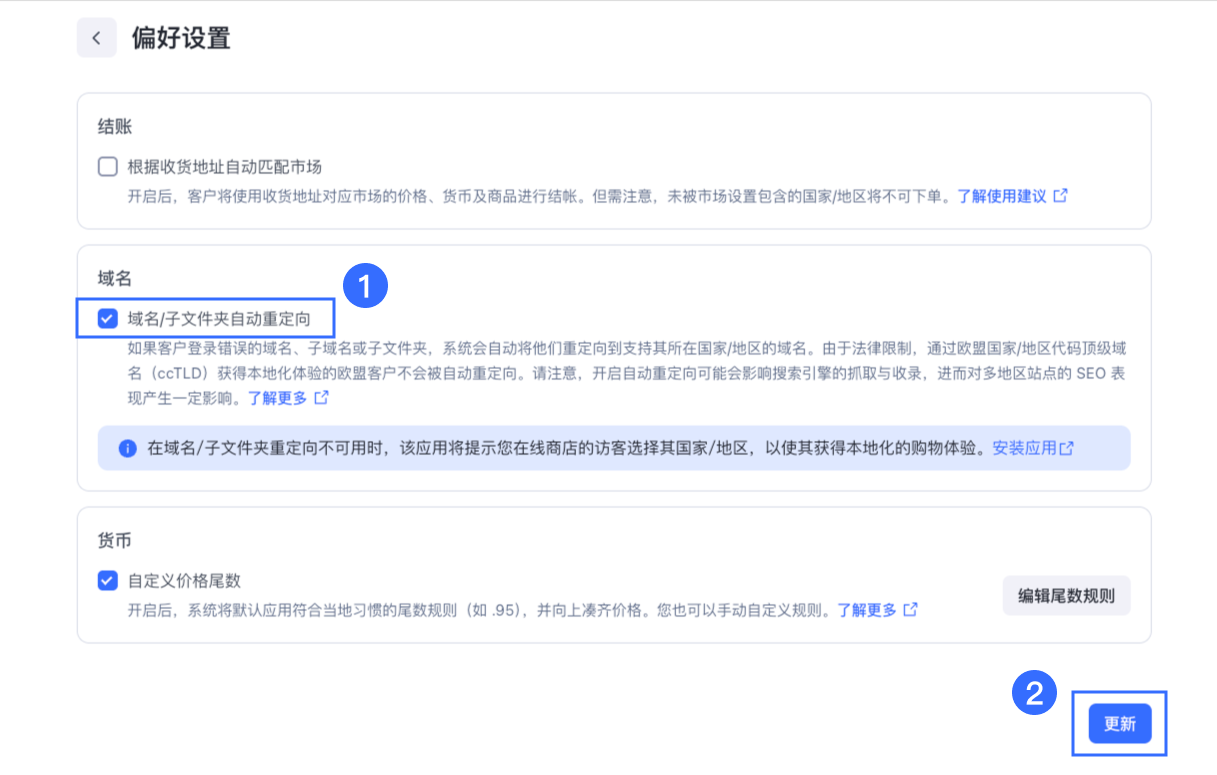The image size is (1217, 775).
Task: Go back using the arrow beside 偏好设置
Action: click(97, 38)
